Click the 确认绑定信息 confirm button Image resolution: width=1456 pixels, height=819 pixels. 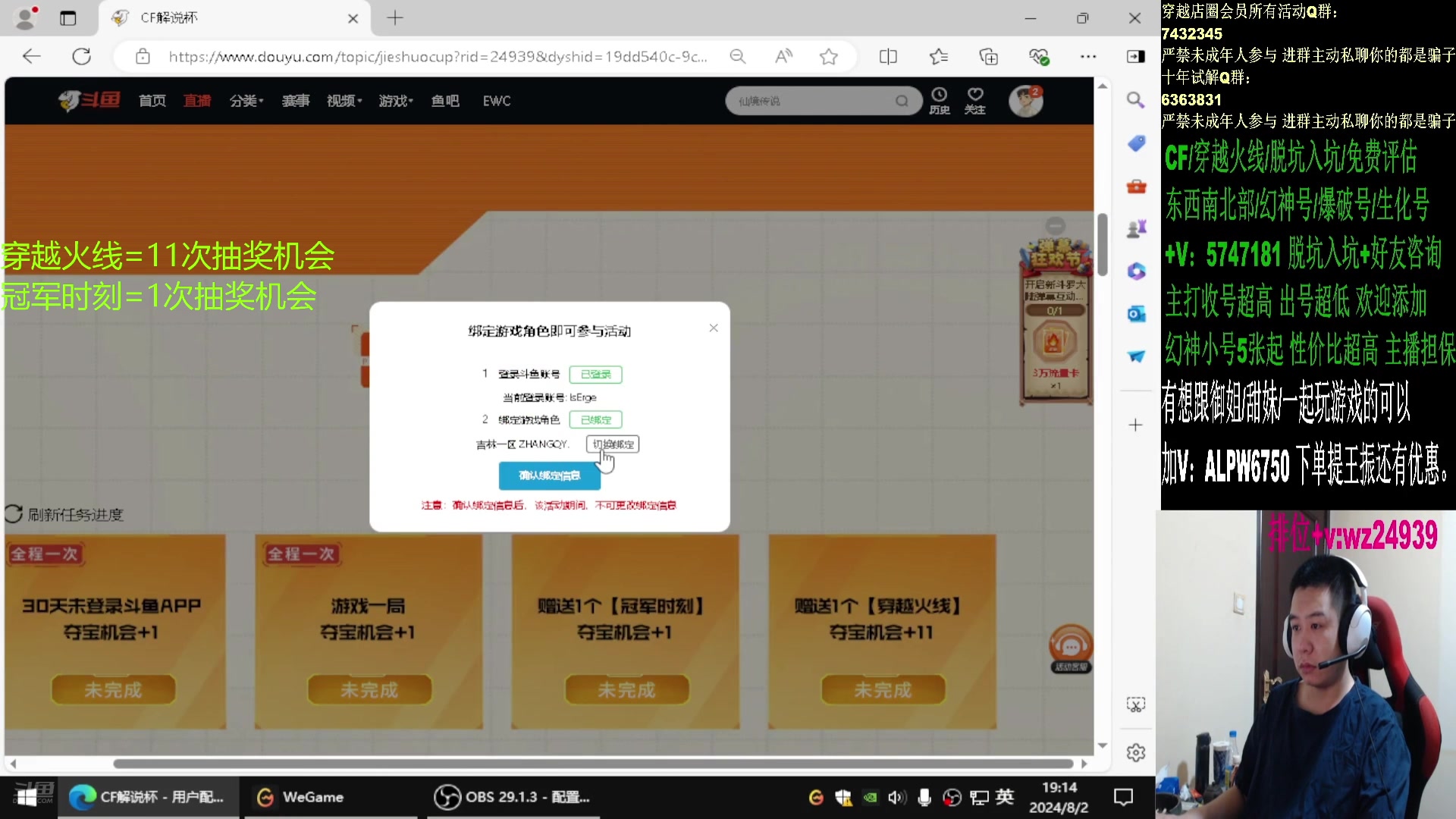coord(549,476)
